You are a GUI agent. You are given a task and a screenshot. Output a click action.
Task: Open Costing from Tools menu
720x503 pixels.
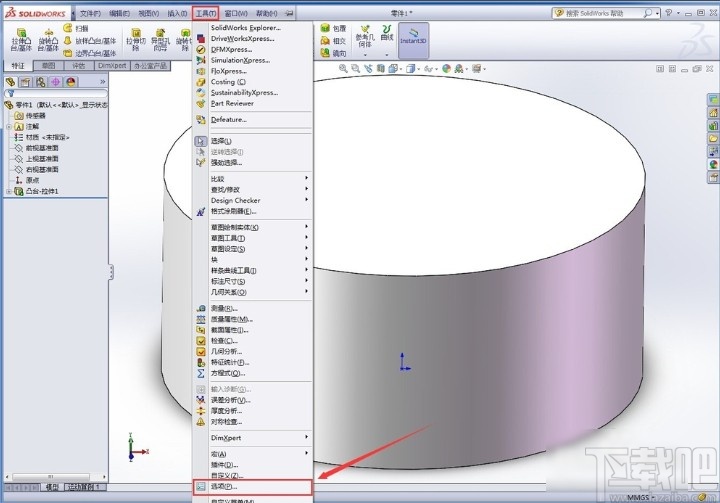coord(228,82)
